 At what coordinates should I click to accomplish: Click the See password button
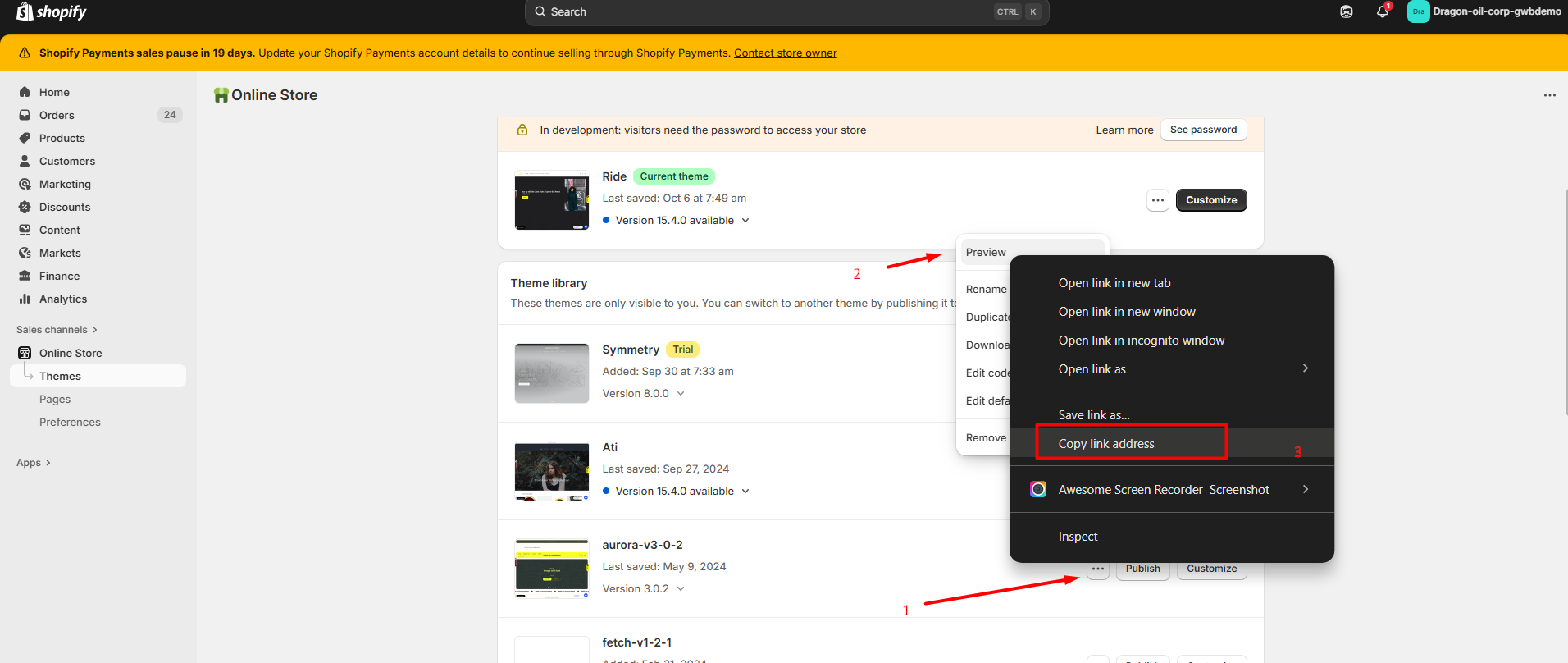pyautogui.click(x=1203, y=130)
